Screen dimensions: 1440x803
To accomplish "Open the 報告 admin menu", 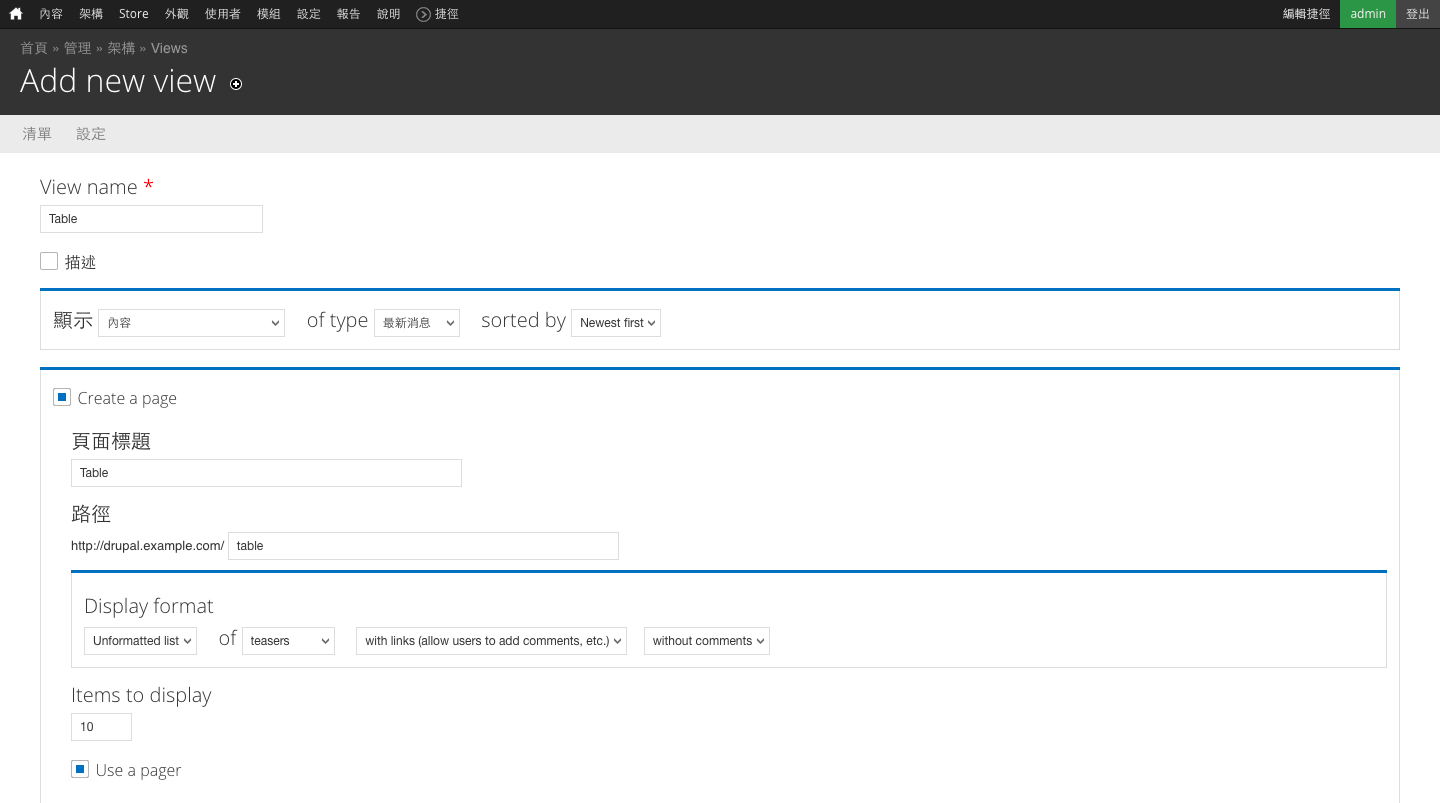I will (348, 14).
